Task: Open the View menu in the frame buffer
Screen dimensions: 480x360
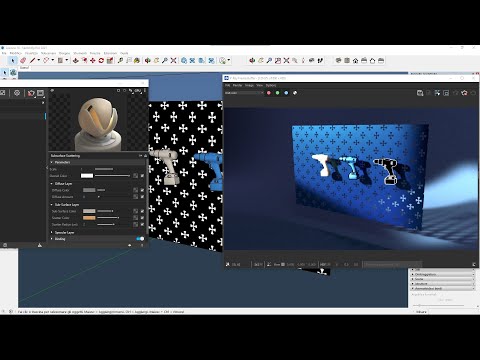Action: coord(259,85)
